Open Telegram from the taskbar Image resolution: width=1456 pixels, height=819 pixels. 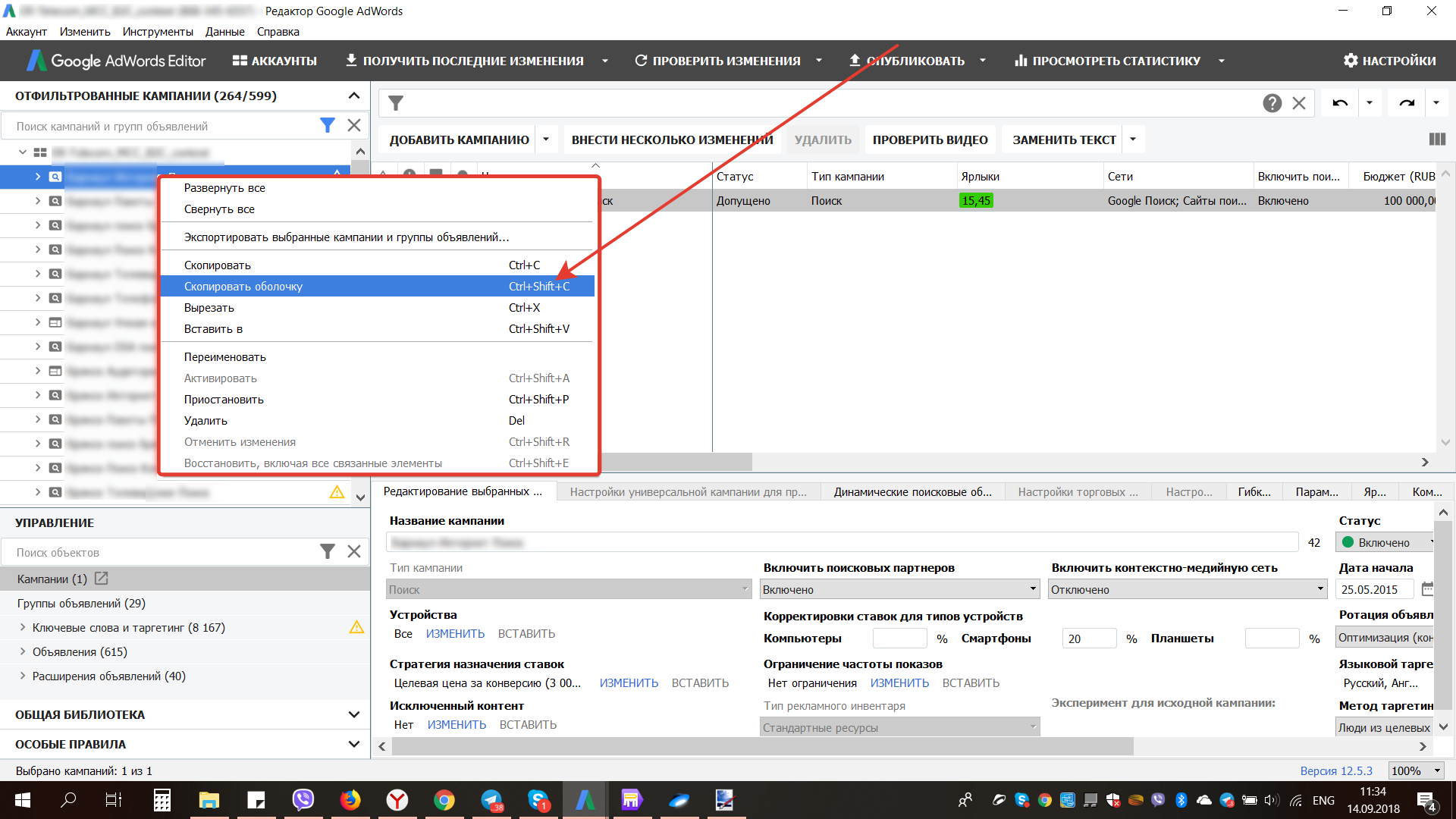pos(491,800)
